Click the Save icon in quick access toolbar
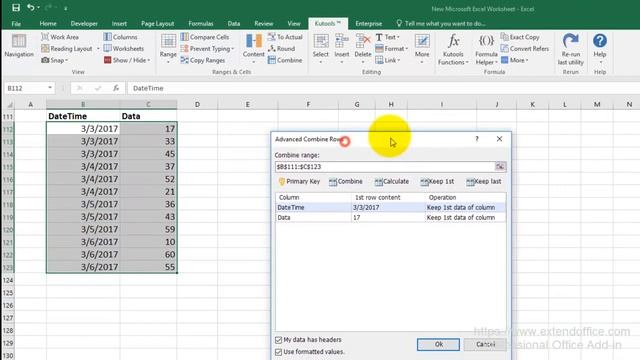640x360 pixels. 16,7
